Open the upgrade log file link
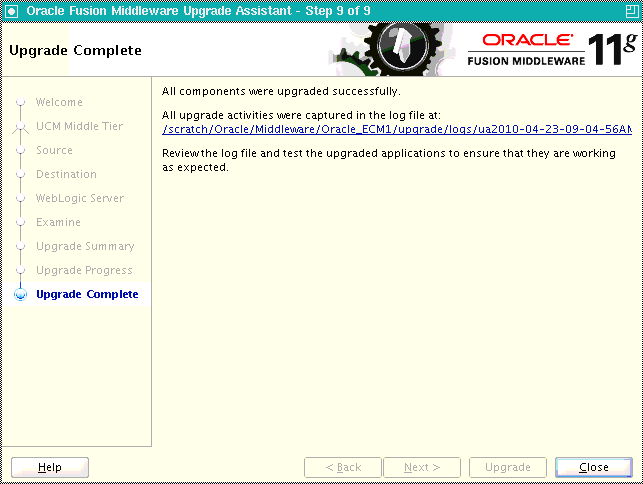The height and width of the screenshot is (484, 643). [x=397, y=129]
